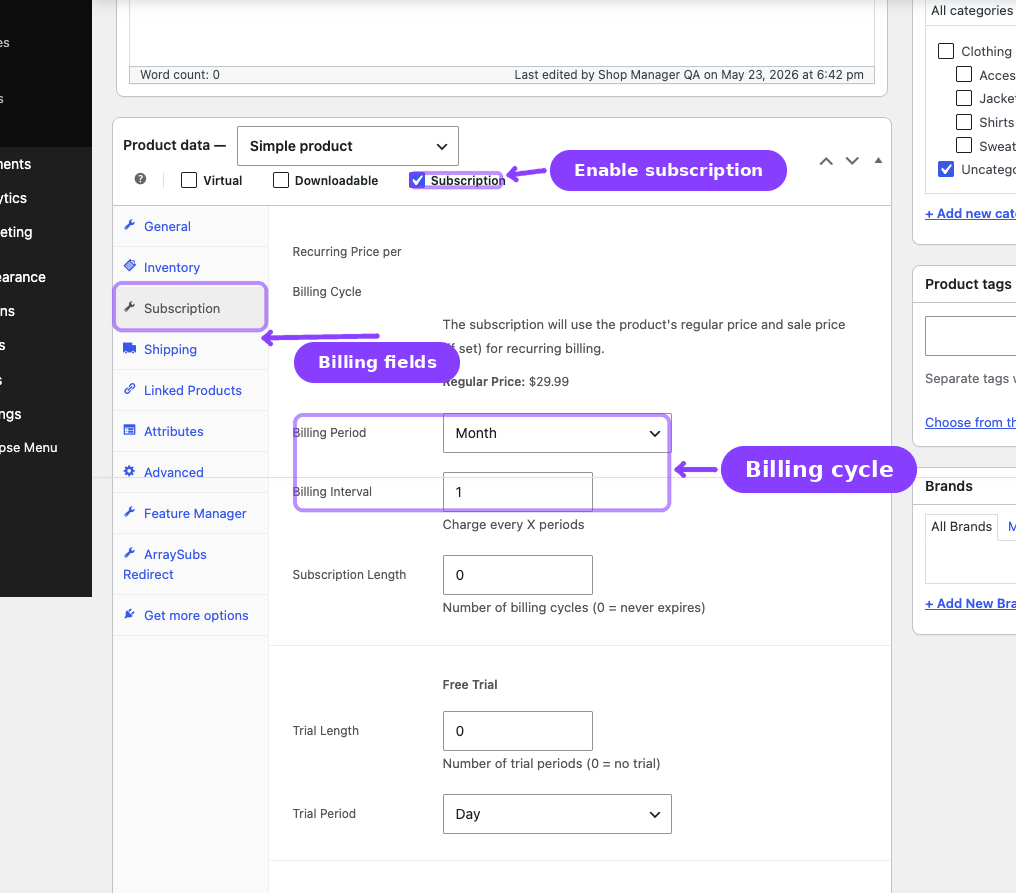Click the Advanced tab gear icon
Image resolution: width=1016 pixels, height=893 pixels.
pos(130,471)
